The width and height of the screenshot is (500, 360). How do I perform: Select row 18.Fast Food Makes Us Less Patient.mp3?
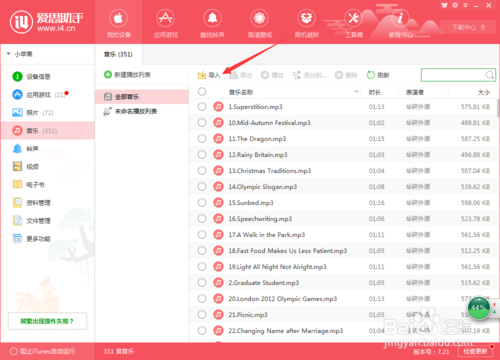(343, 251)
